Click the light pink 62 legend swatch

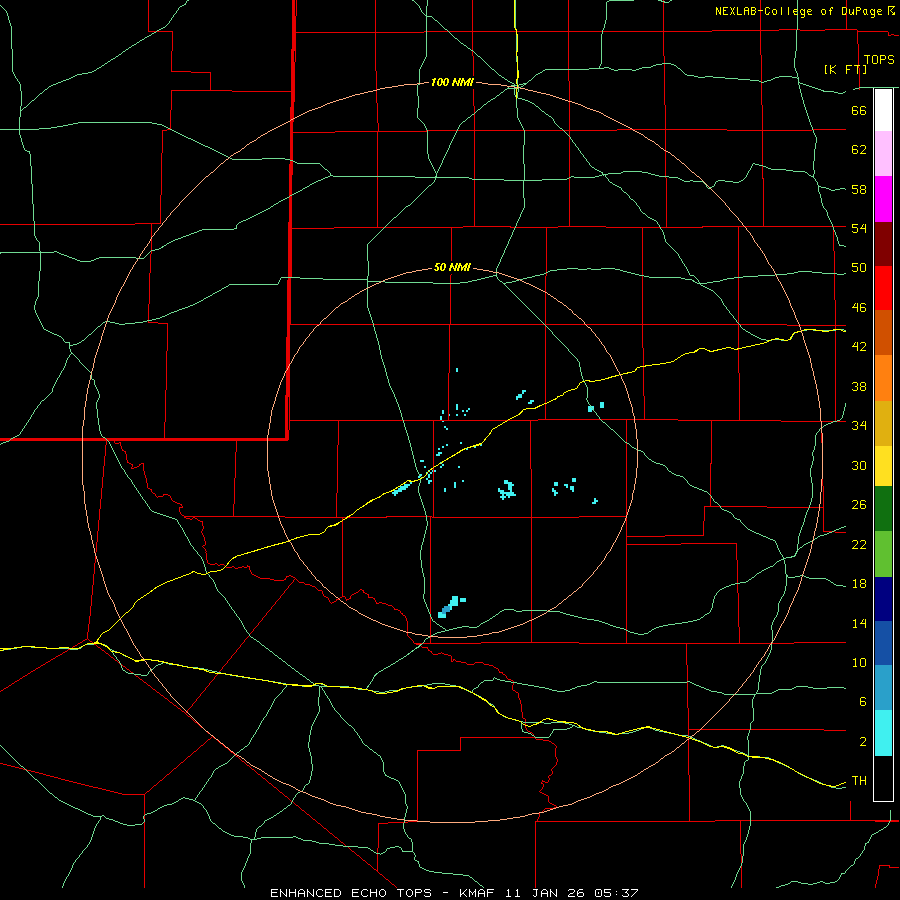click(883, 153)
